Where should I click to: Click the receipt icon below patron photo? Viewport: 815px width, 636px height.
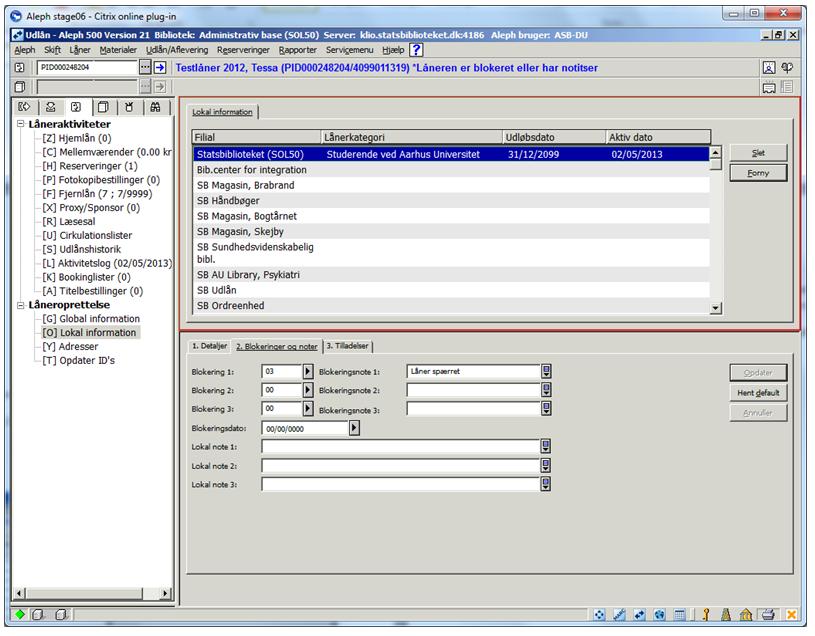point(768,87)
